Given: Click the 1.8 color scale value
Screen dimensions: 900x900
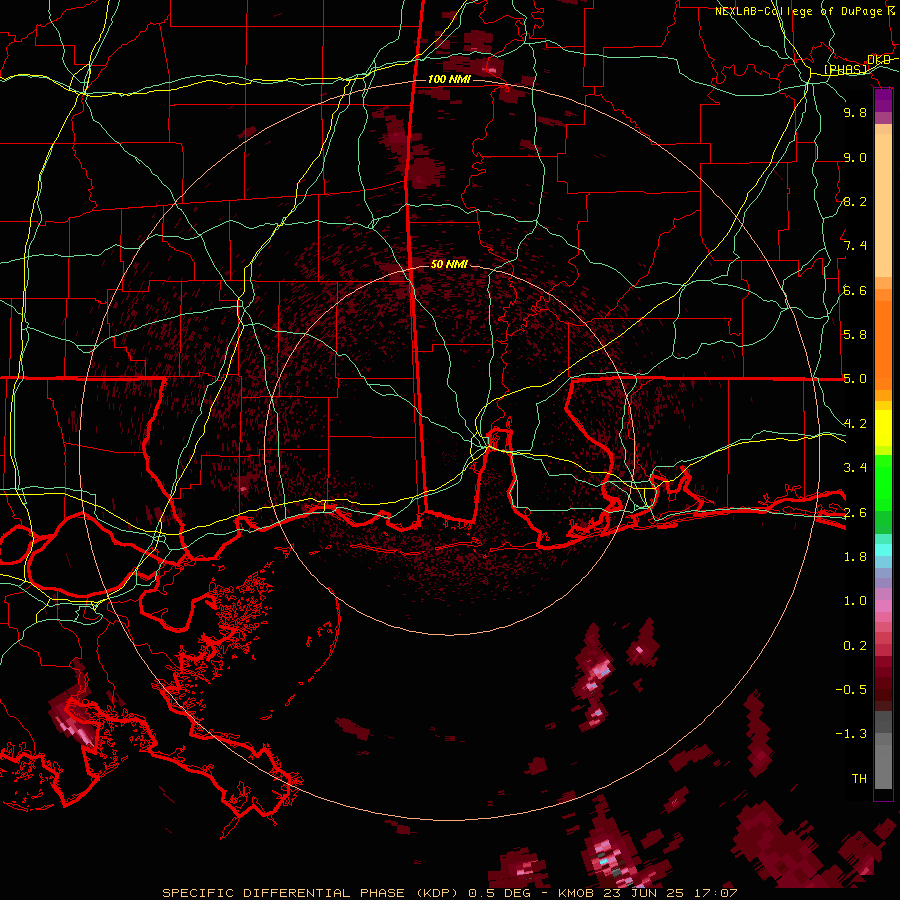Looking at the screenshot, I should coord(855,557).
